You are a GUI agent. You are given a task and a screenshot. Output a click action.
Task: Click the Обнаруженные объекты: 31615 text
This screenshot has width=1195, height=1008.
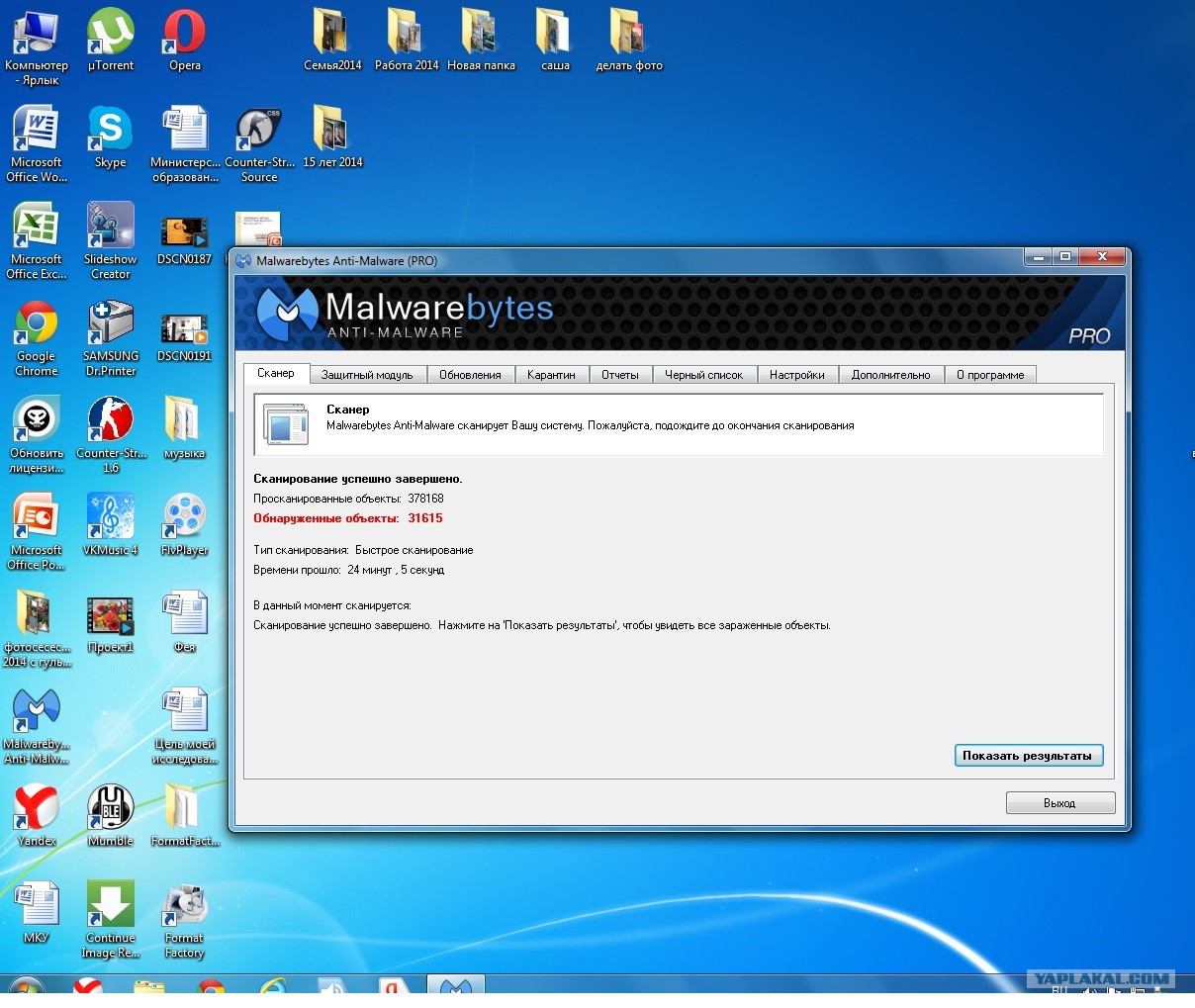(348, 518)
